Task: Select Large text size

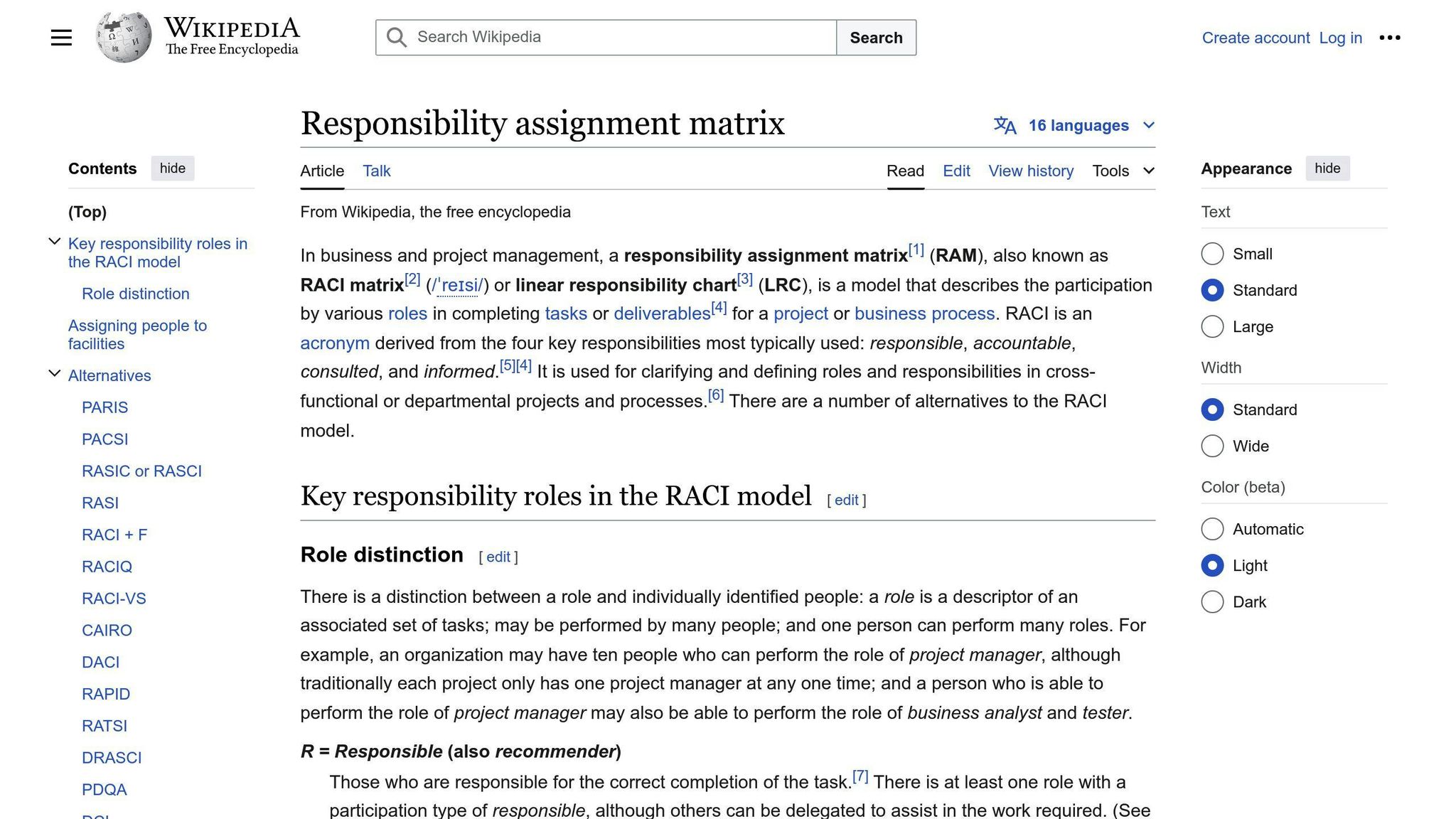Action: pyautogui.click(x=1212, y=326)
